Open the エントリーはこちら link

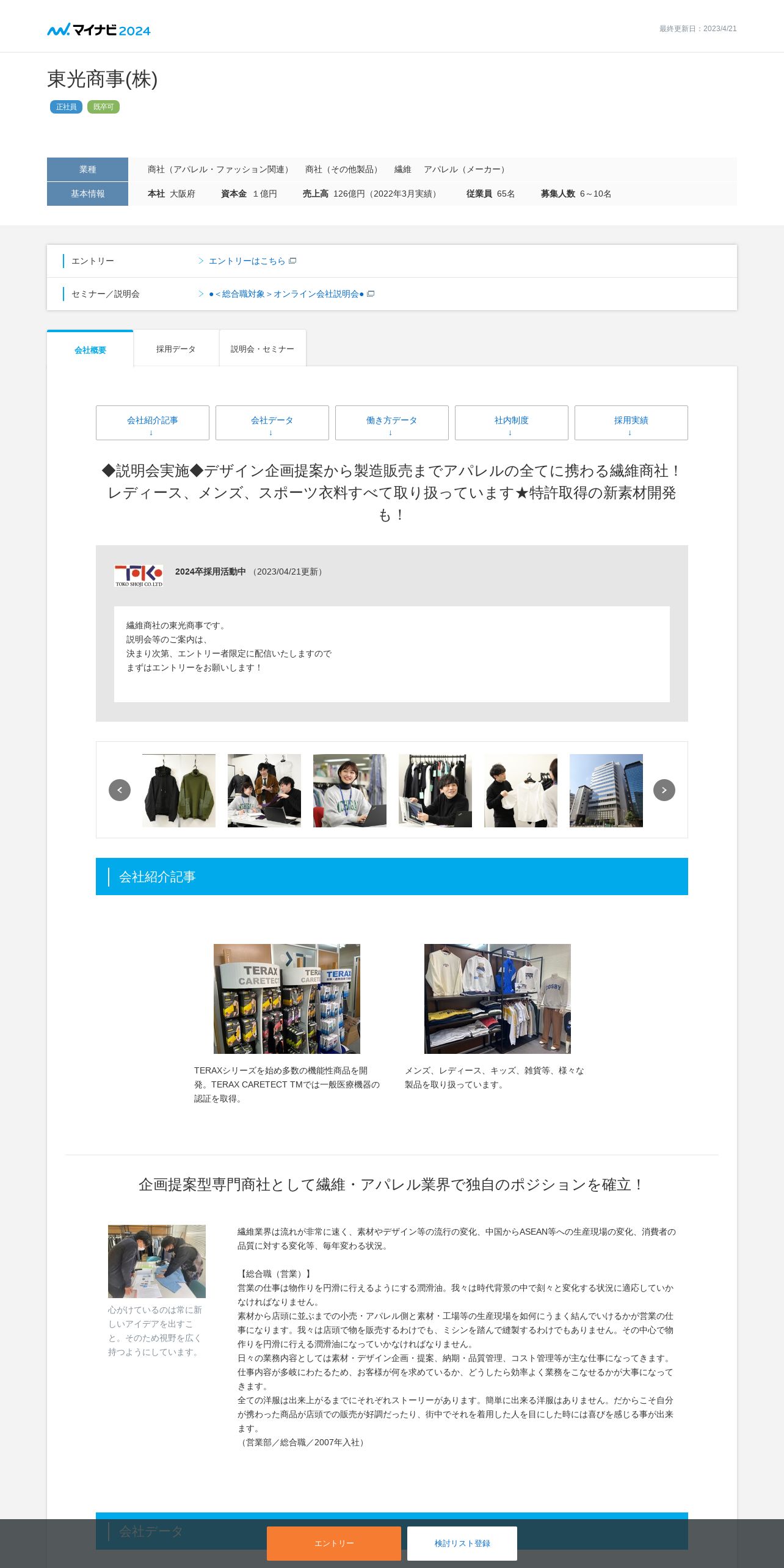pos(247,261)
